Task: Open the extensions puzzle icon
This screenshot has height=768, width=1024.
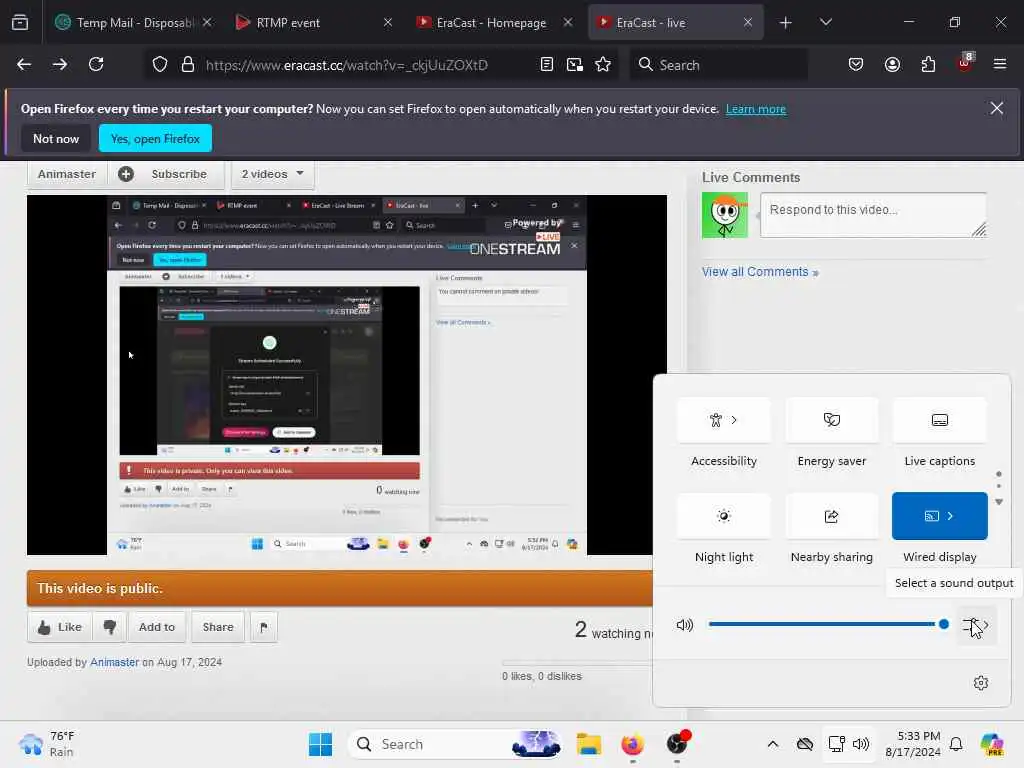Action: click(x=928, y=65)
